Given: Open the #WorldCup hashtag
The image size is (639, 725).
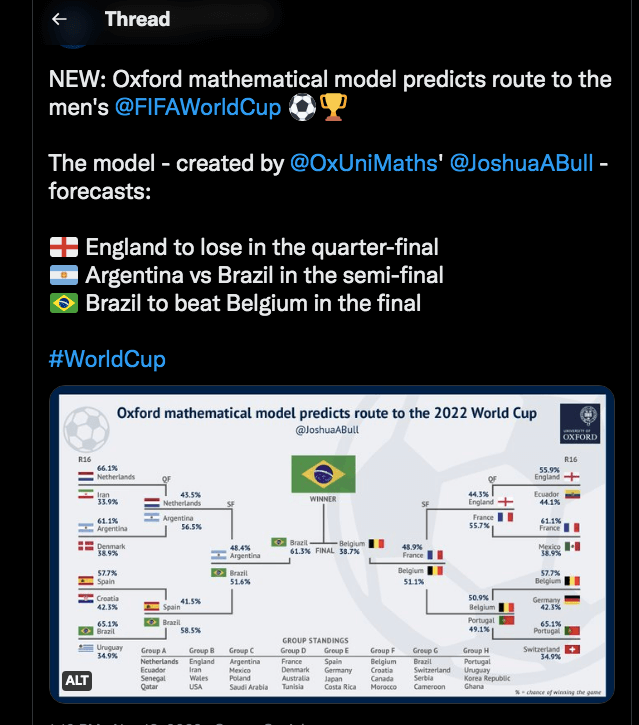Looking at the screenshot, I should (107, 359).
